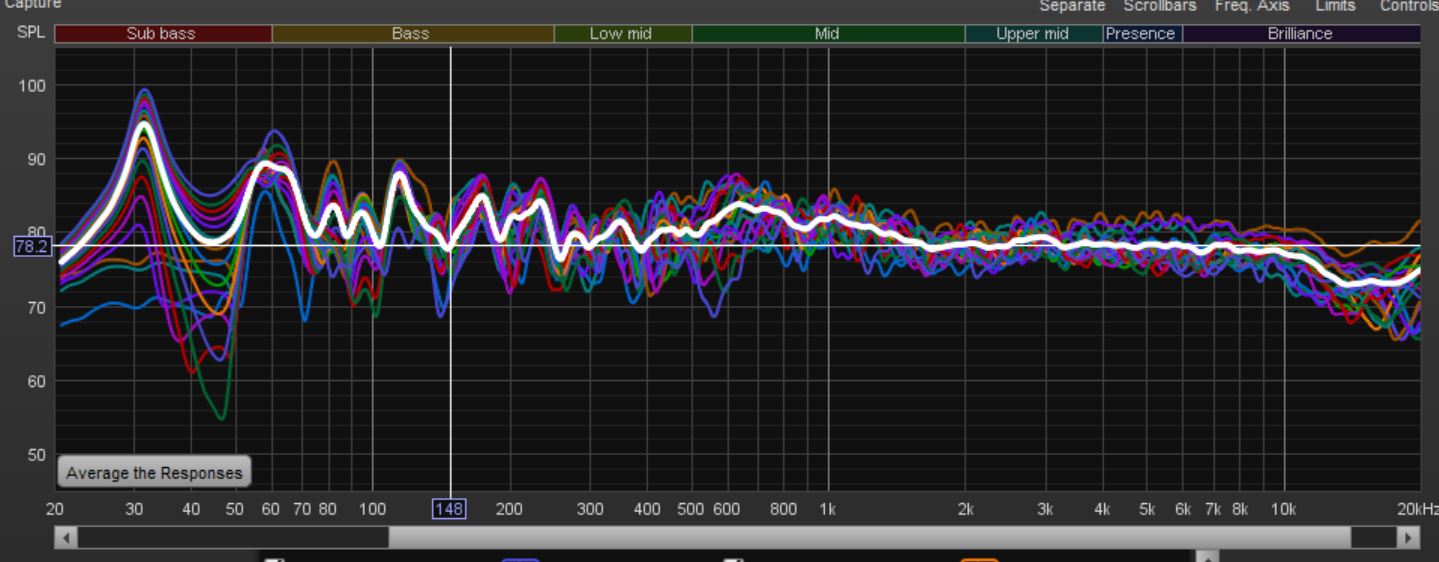Click the horizontal scrollbar right arrow

(1407, 538)
